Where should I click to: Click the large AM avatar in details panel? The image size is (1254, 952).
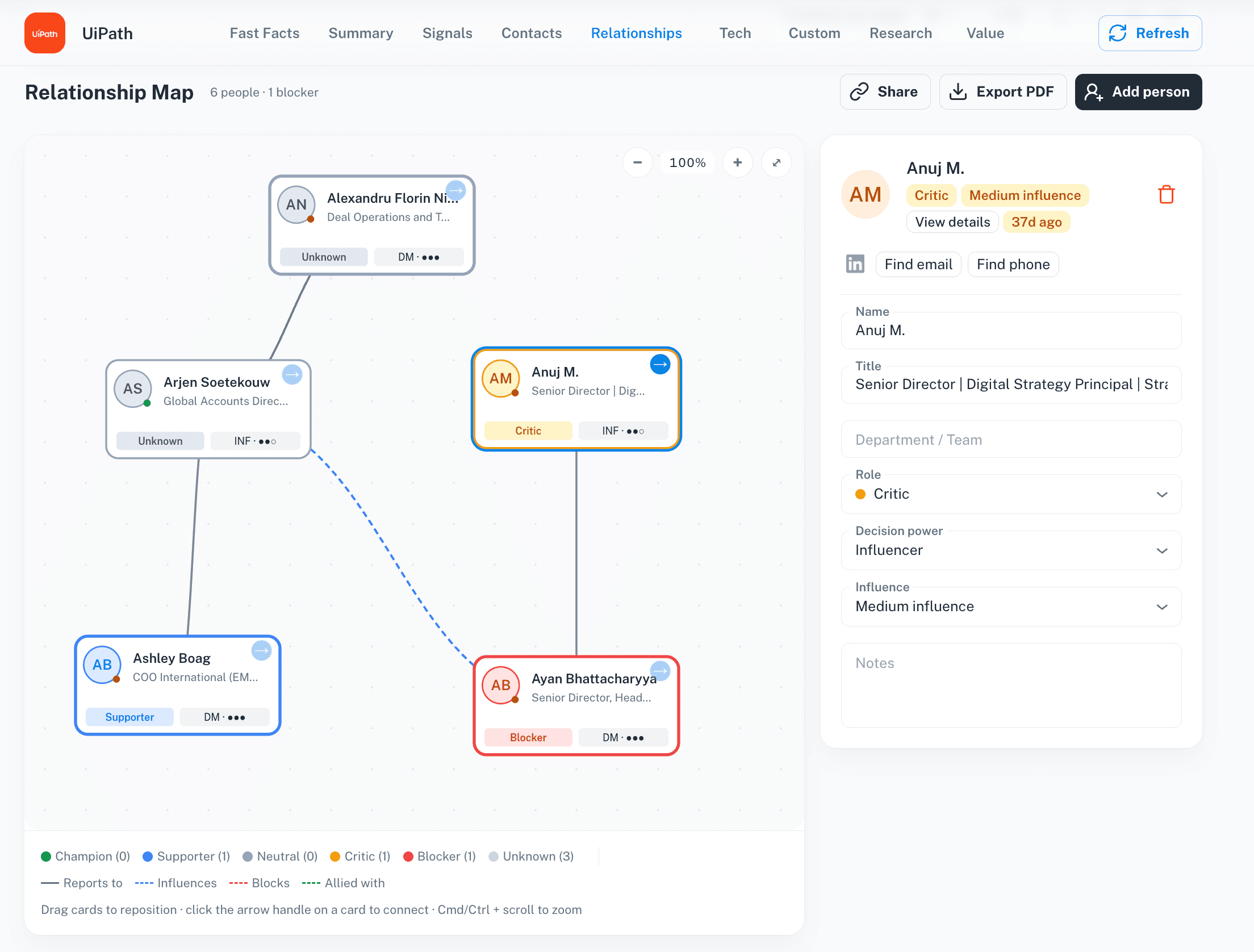865,194
